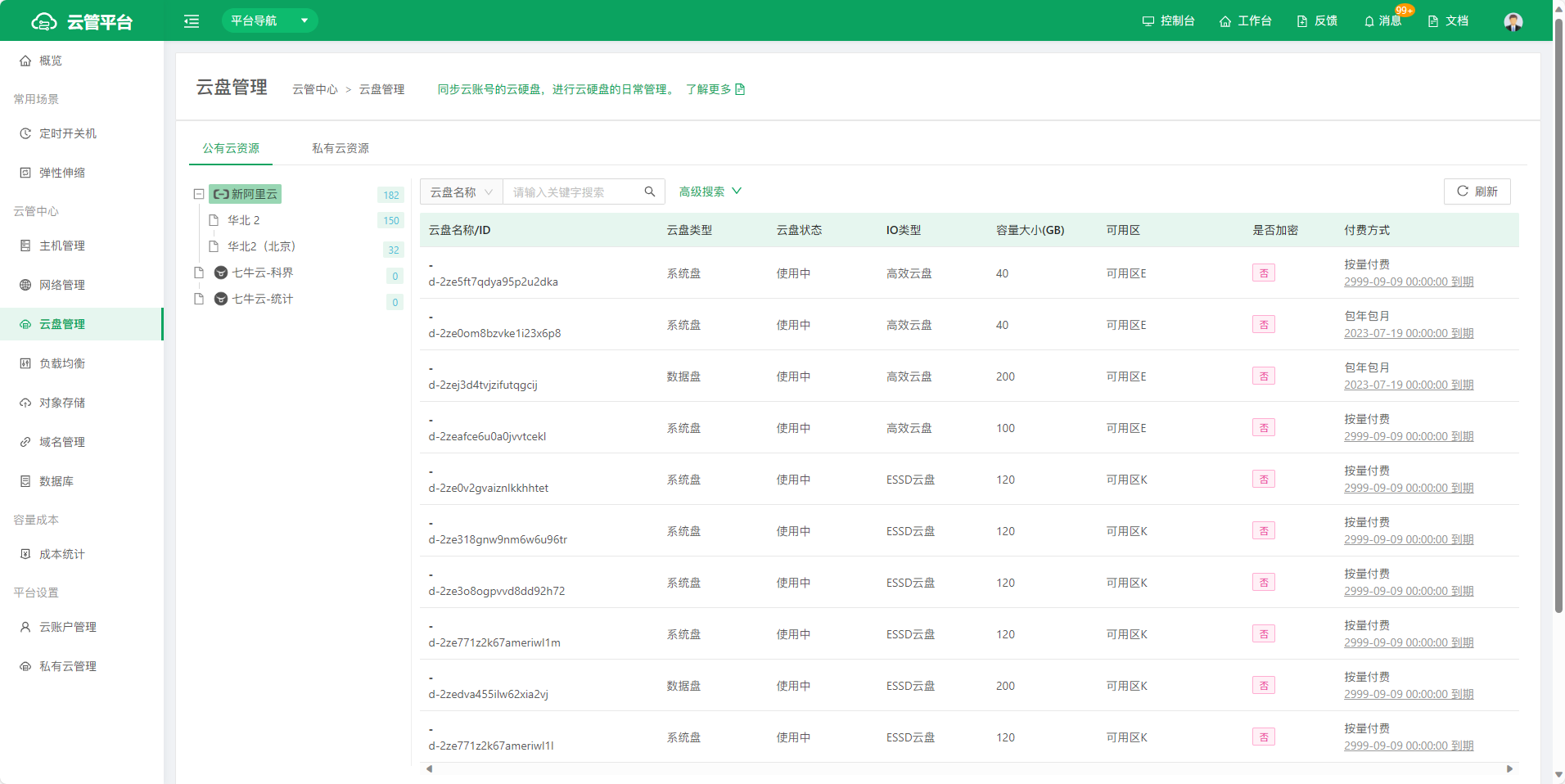The height and width of the screenshot is (784, 1565).
Task: Click disk ID d-2zedva455ilw62xia2vj
Action: [x=489, y=694]
